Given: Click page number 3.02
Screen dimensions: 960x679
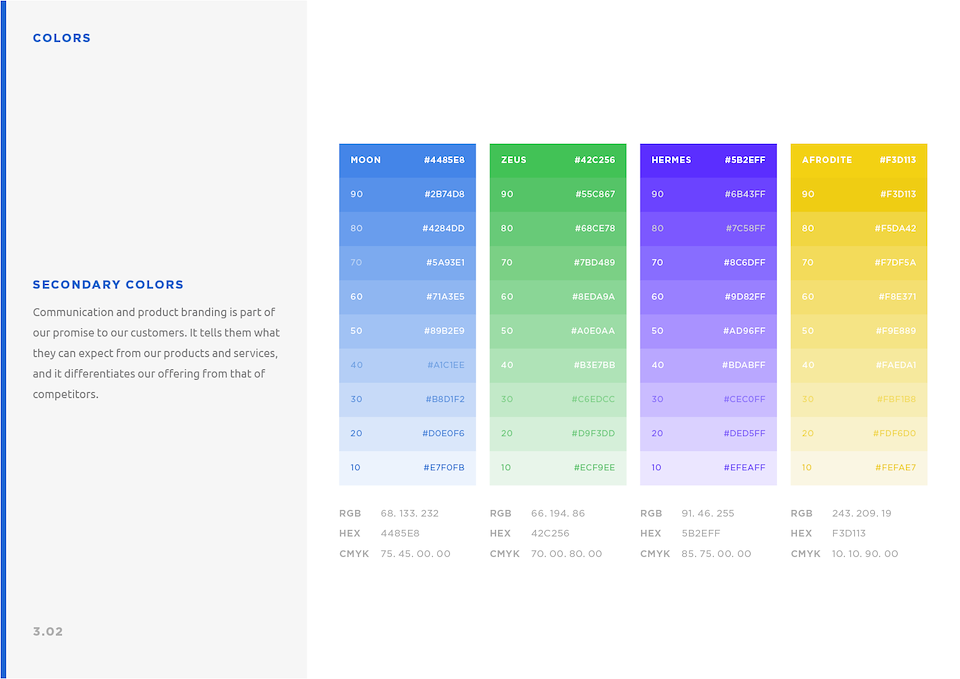Looking at the screenshot, I should coord(48,632).
